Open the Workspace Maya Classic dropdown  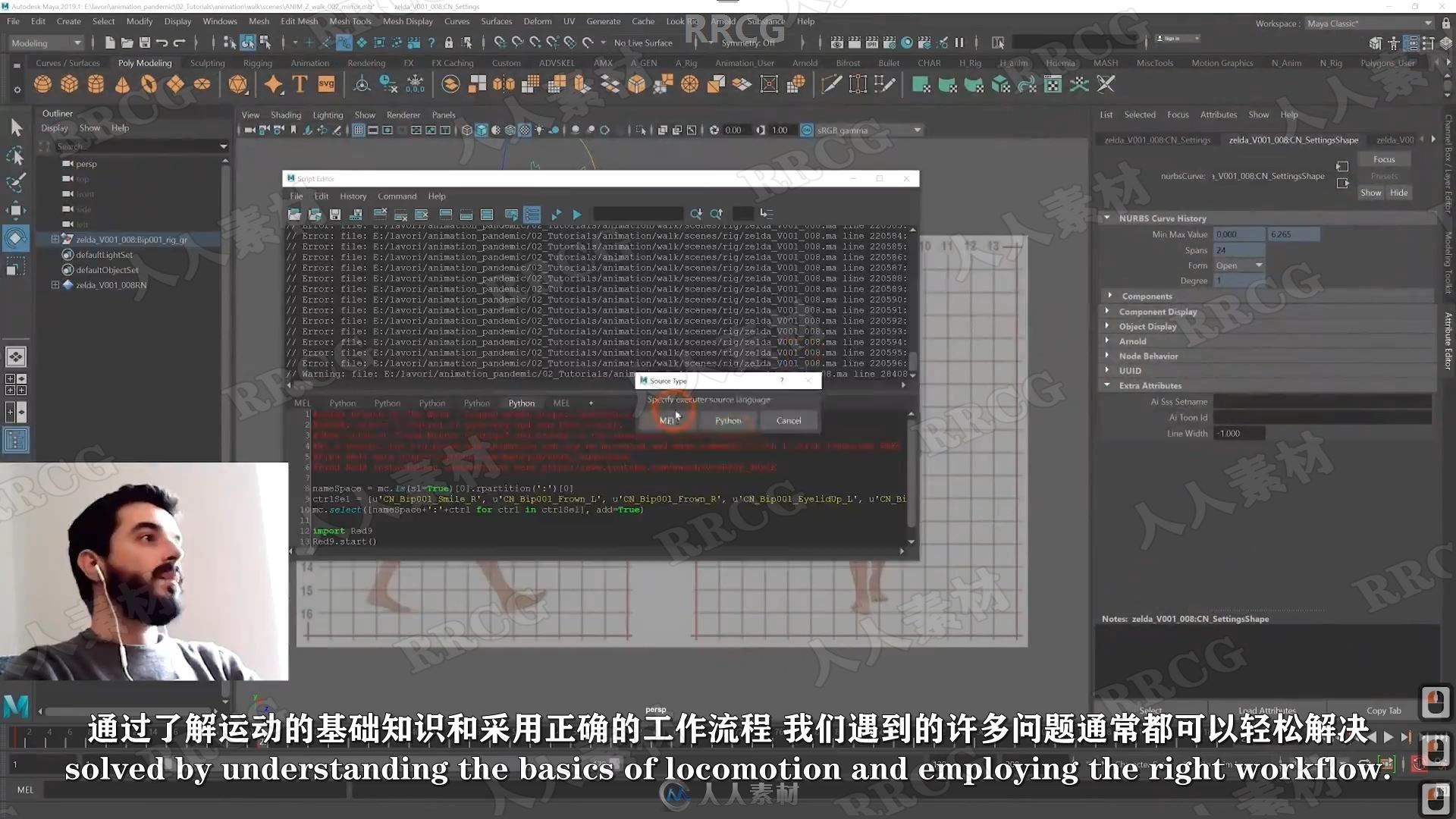1369,24
